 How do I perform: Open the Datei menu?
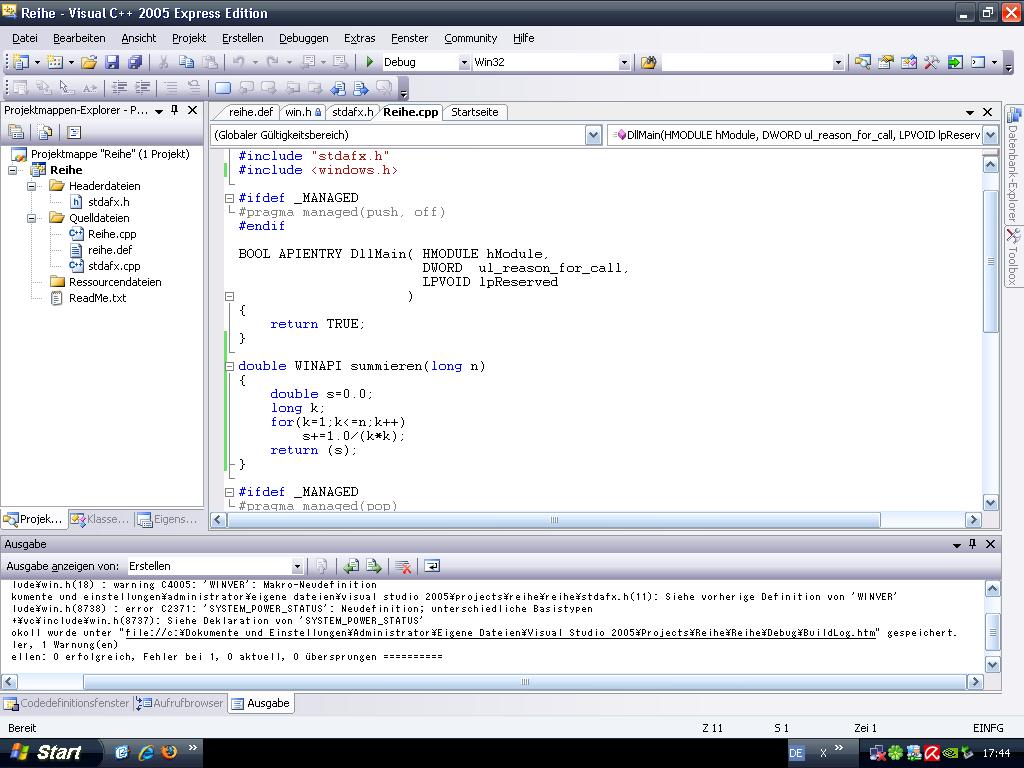click(25, 39)
